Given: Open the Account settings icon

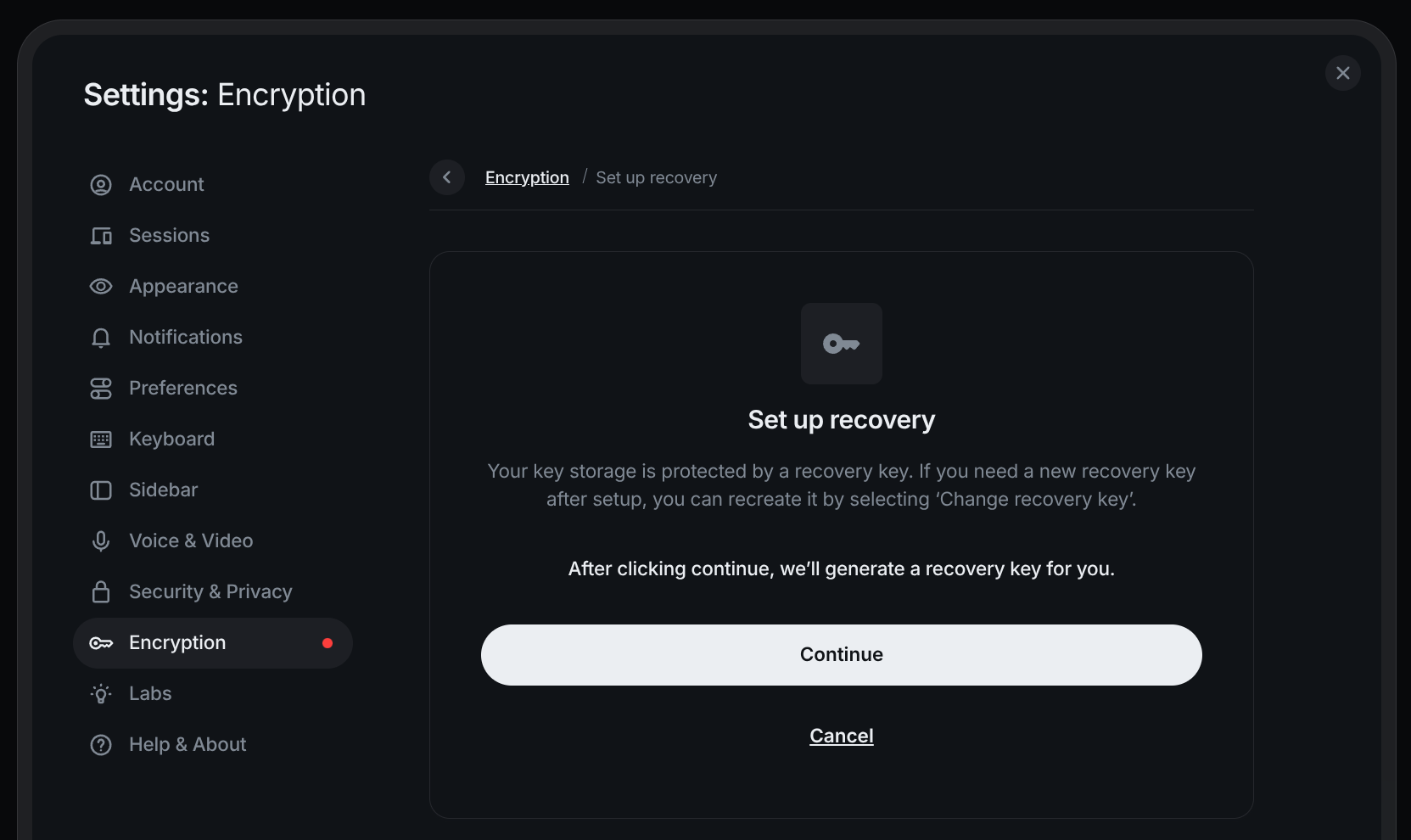Looking at the screenshot, I should [x=101, y=184].
